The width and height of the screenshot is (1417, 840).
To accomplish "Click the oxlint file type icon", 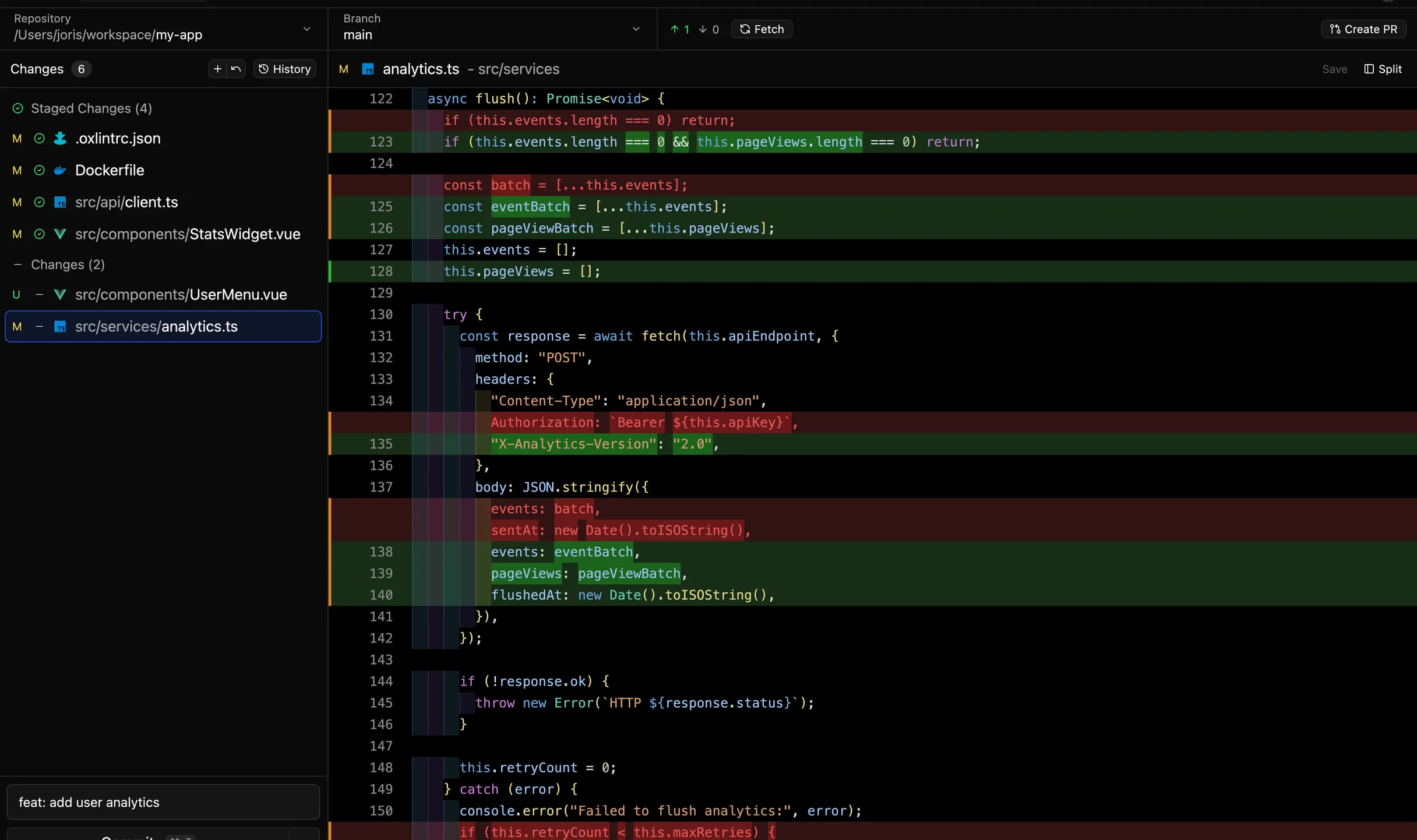I will click(60, 139).
